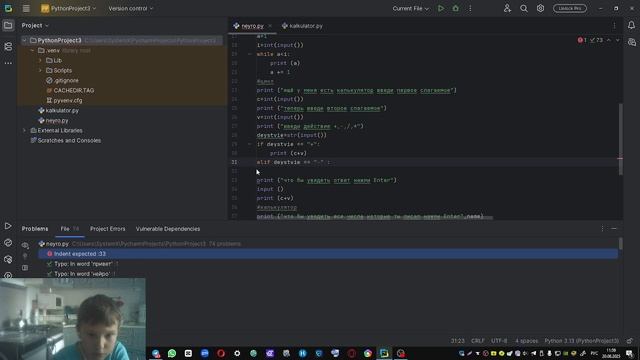Switch to Project Errors tab

pyautogui.click(x=108, y=229)
